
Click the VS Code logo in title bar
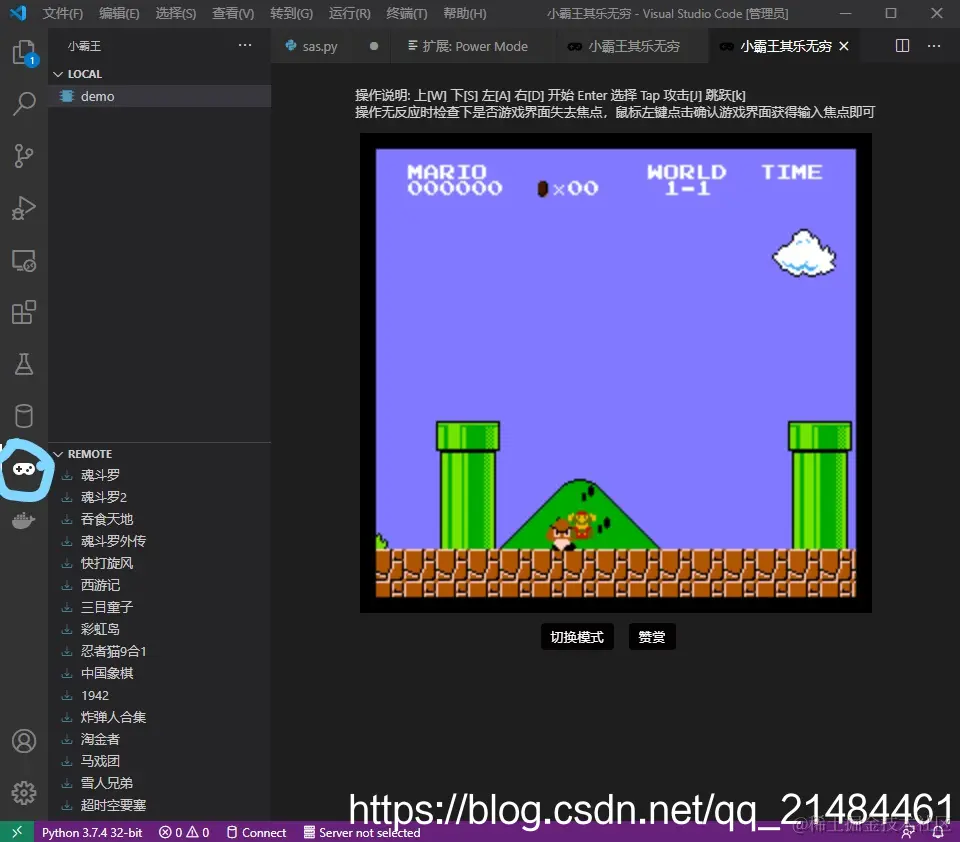tap(18, 13)
